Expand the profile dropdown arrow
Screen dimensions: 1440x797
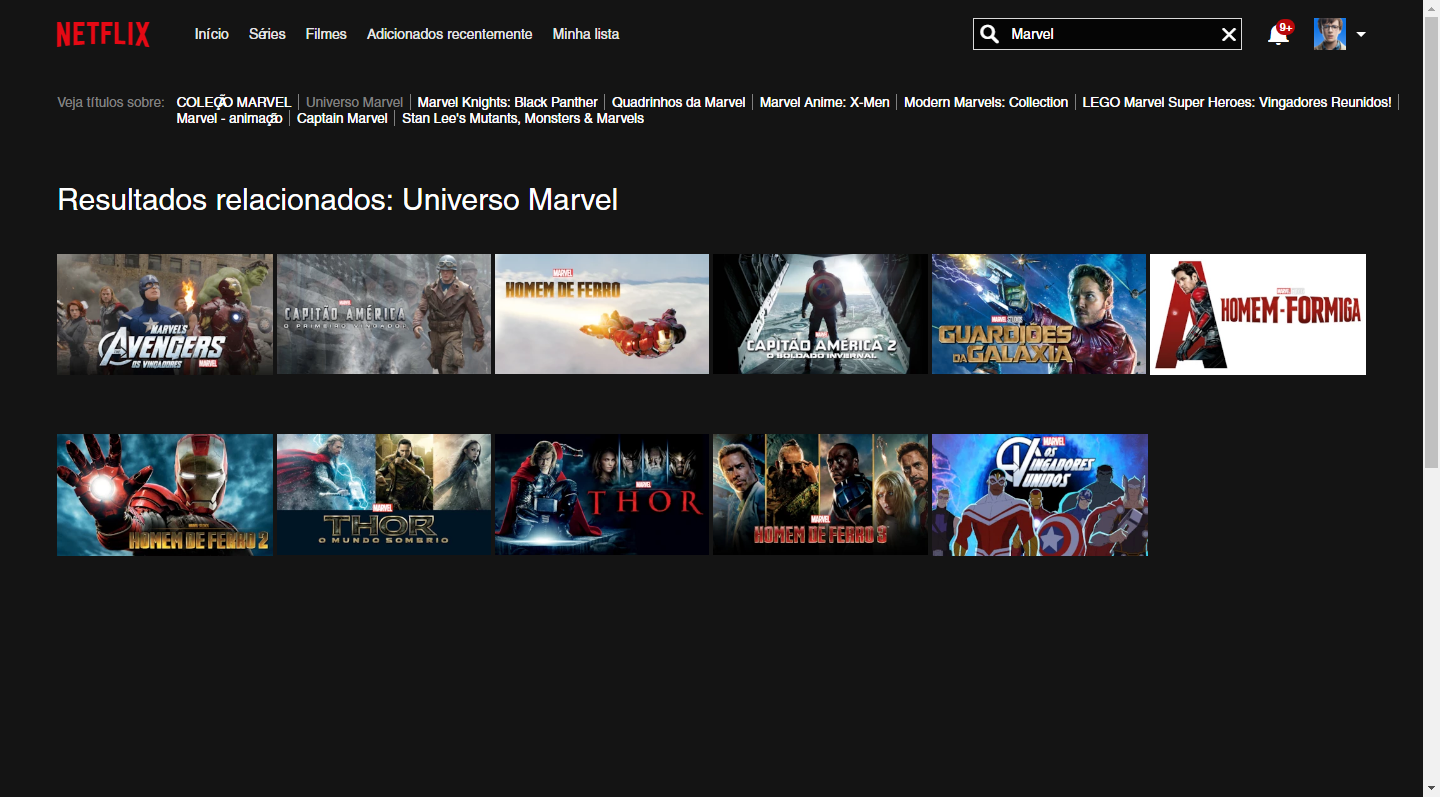(1361, 34)
